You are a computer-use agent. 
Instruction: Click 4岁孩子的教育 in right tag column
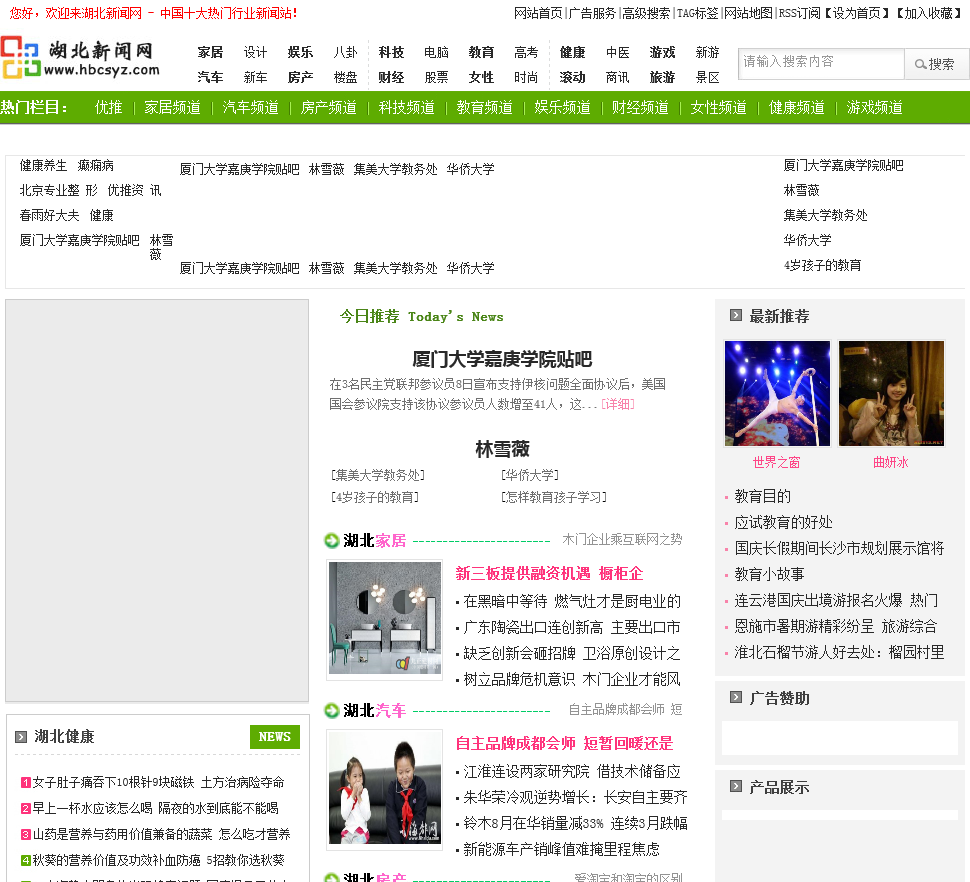[822, 265]
